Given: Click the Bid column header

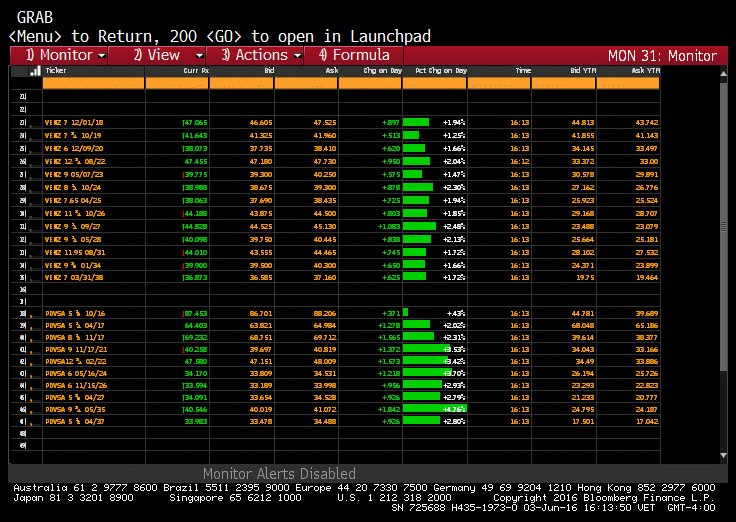Looking at the screenshot, I should (269, 71).
